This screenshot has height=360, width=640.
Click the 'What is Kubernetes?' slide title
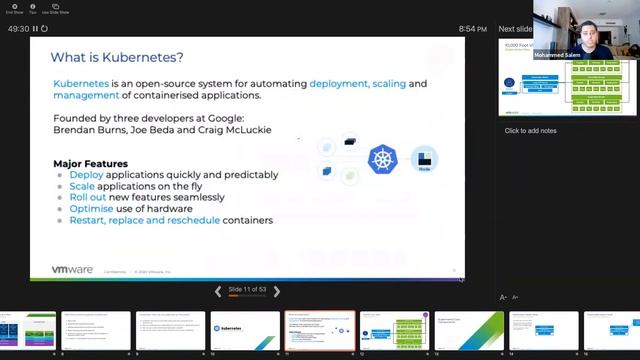(117, 57)
